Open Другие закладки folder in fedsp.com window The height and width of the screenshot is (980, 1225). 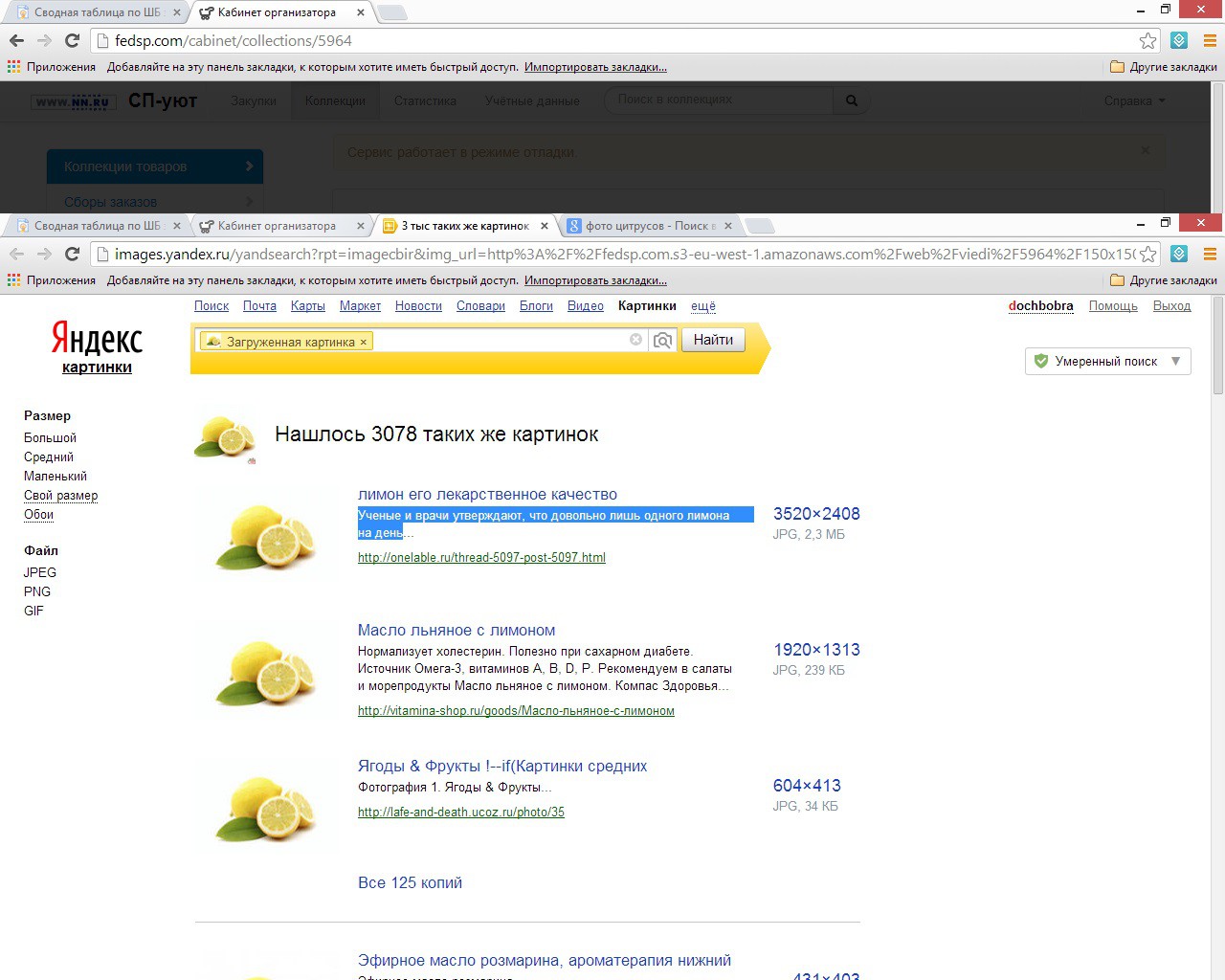click(x=1164, y=67)
